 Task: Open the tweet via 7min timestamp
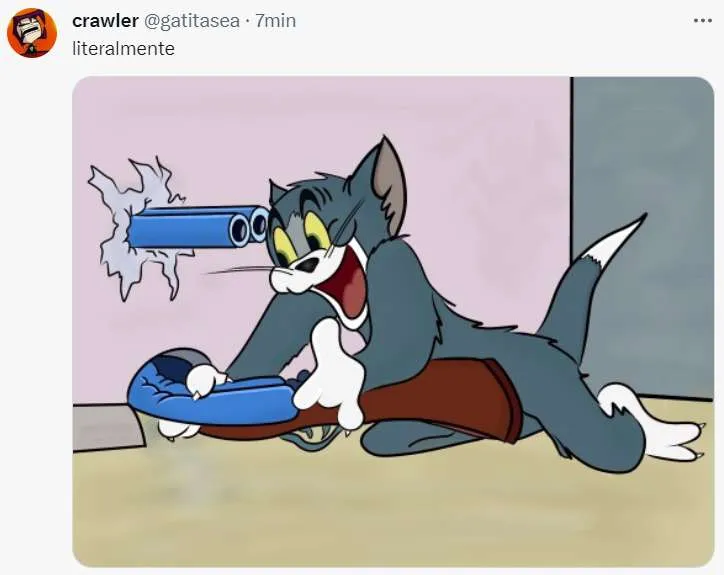point(276,21)
